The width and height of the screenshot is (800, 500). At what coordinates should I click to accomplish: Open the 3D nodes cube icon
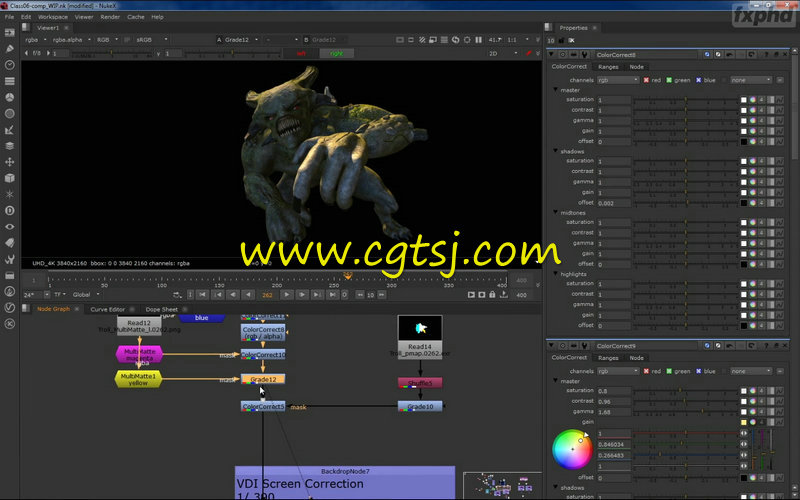(9, 178)
